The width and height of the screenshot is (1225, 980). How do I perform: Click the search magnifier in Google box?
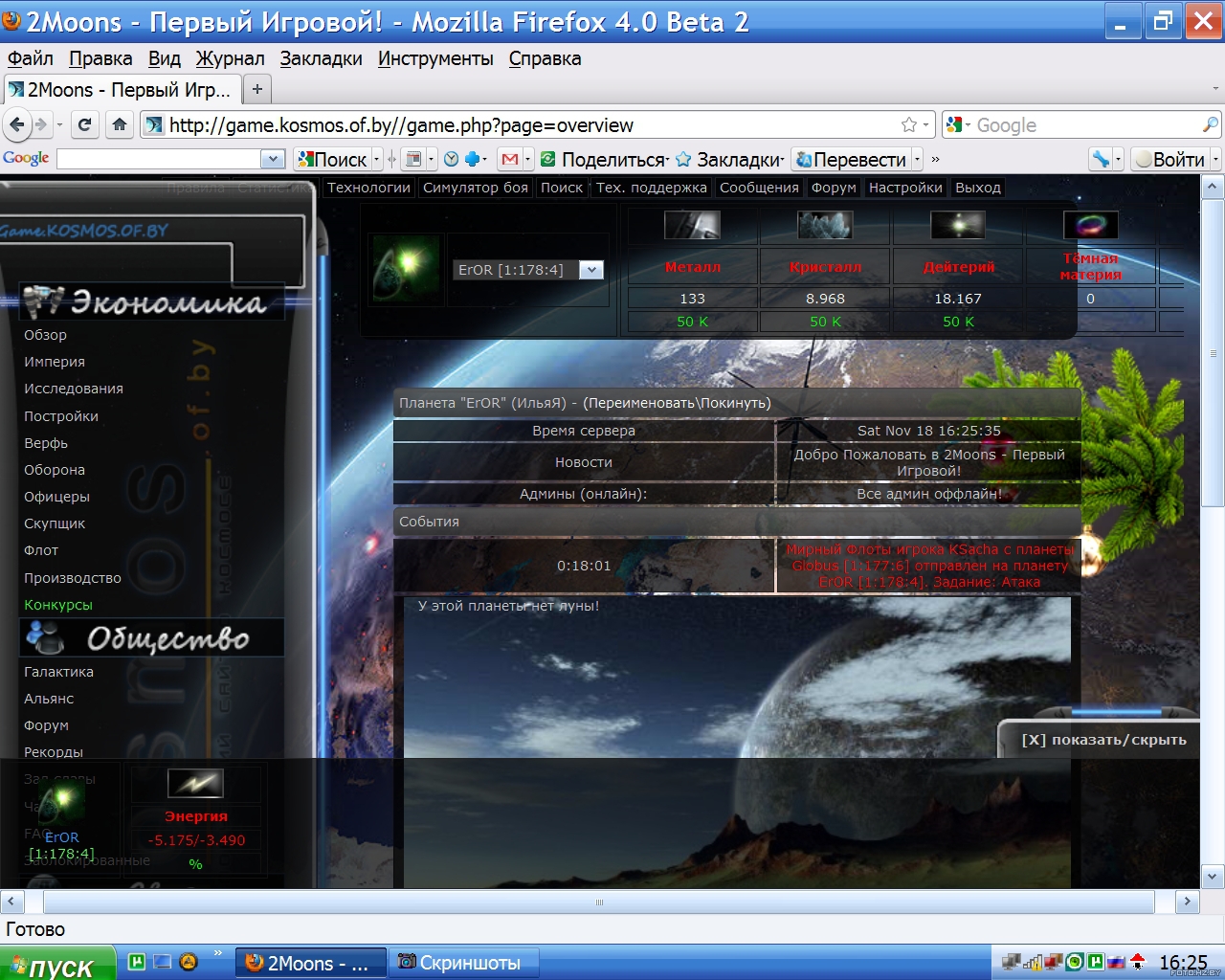click(1211, 124)
